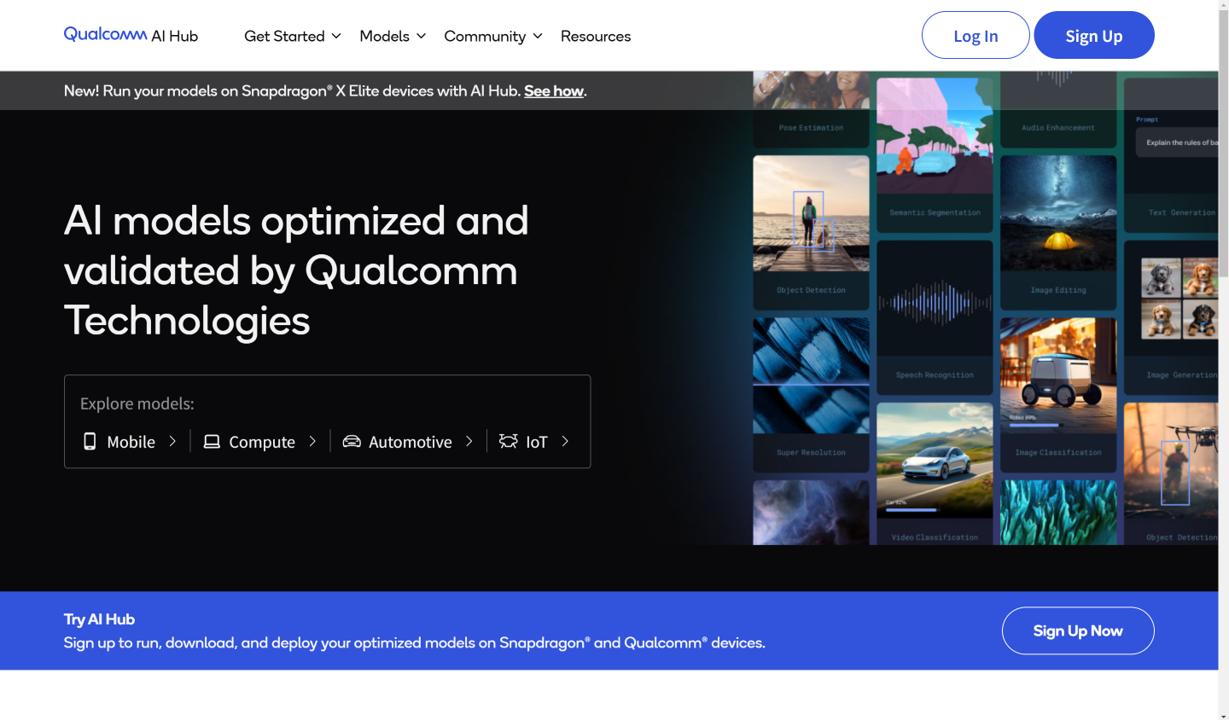Open the Object Detection pier thumbnail
1229x720 pixels.
tap(811, 231)
